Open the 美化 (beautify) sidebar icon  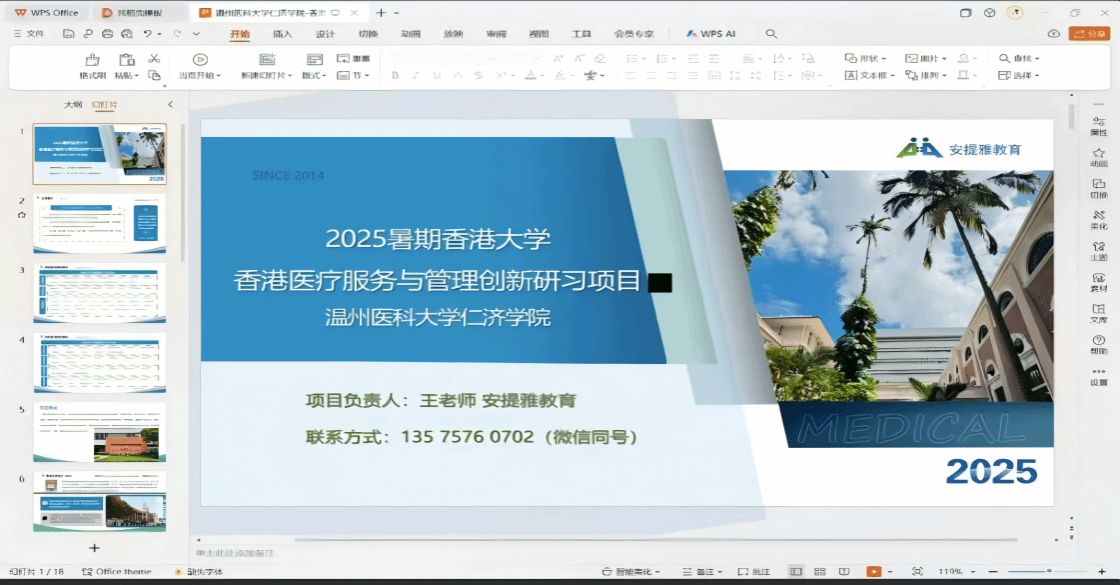pos(1098,219)
